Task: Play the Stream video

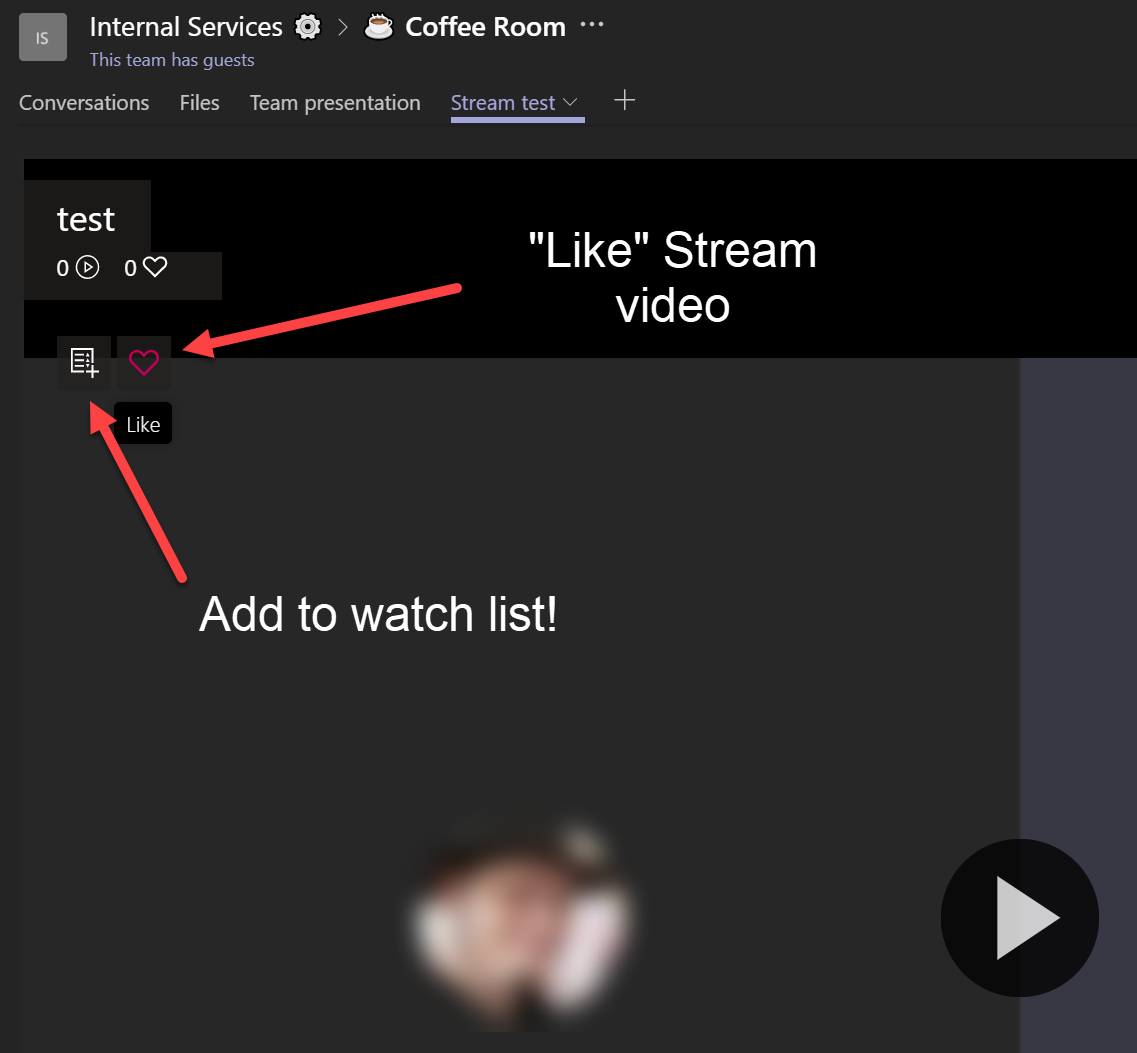Action: (x=1019, y=918)
